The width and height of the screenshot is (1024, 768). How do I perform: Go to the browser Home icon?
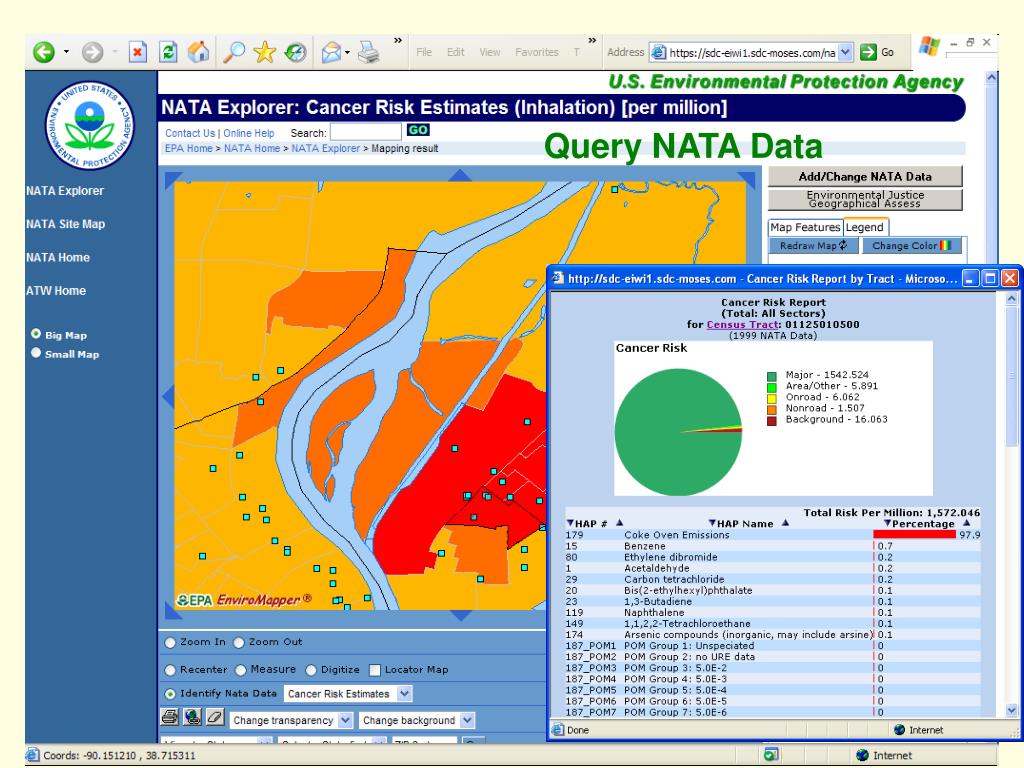199,52
